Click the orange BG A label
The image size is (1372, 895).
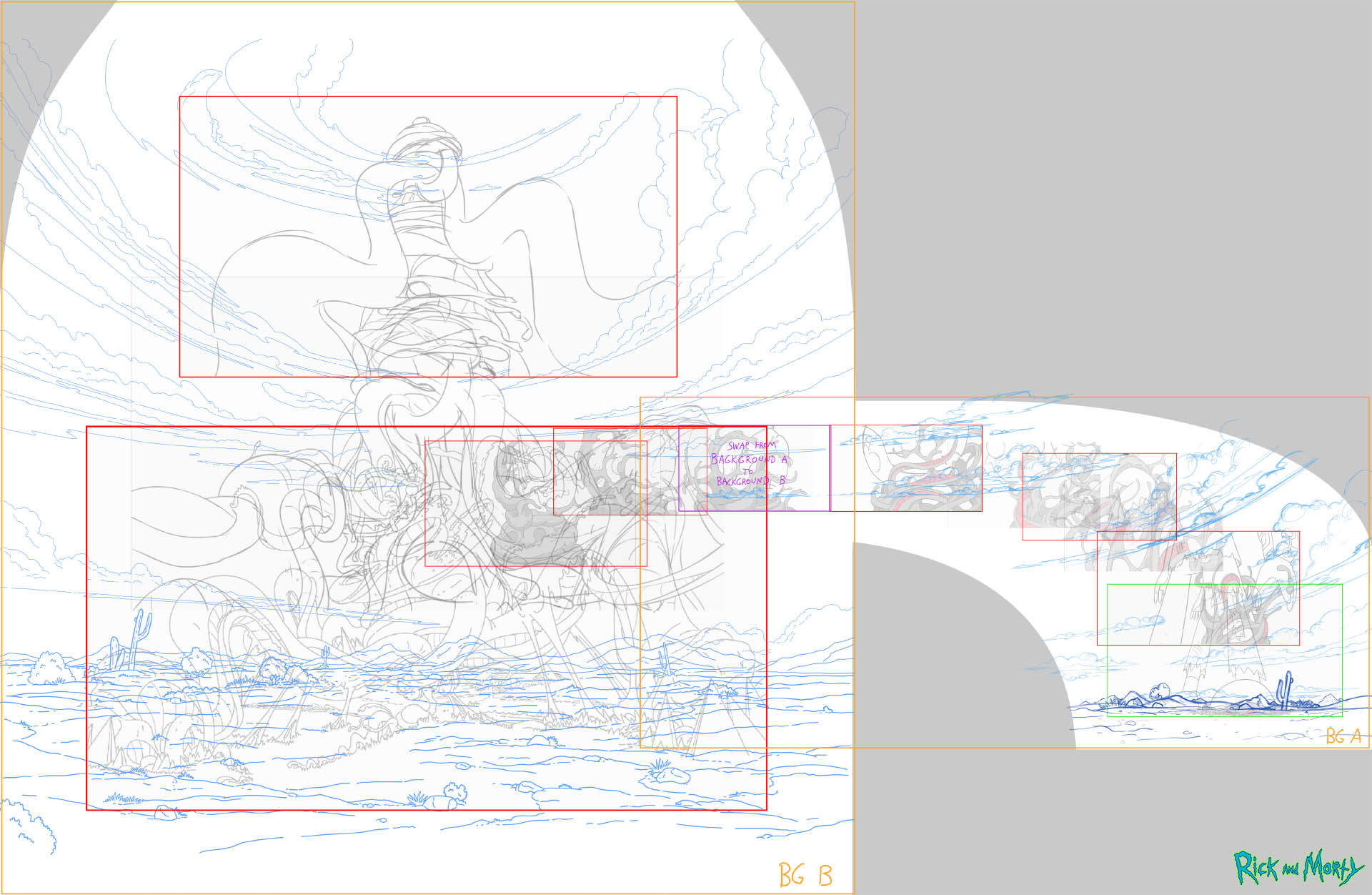pyautogui.click(x=1343, y=736)
